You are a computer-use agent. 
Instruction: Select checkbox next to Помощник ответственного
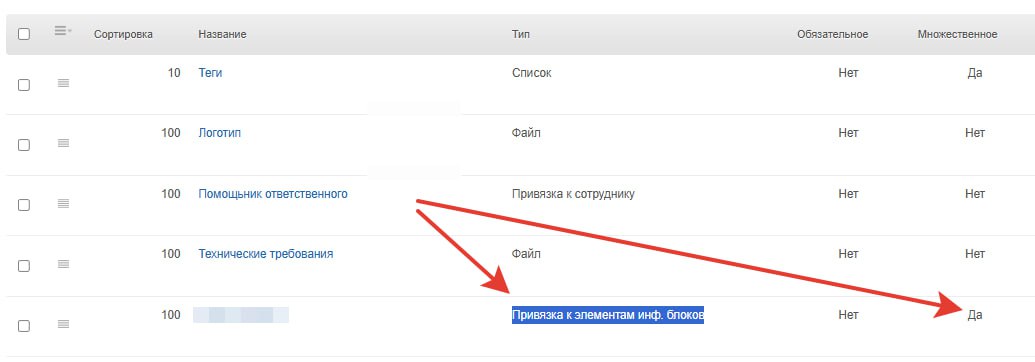(x=24, y=205)
